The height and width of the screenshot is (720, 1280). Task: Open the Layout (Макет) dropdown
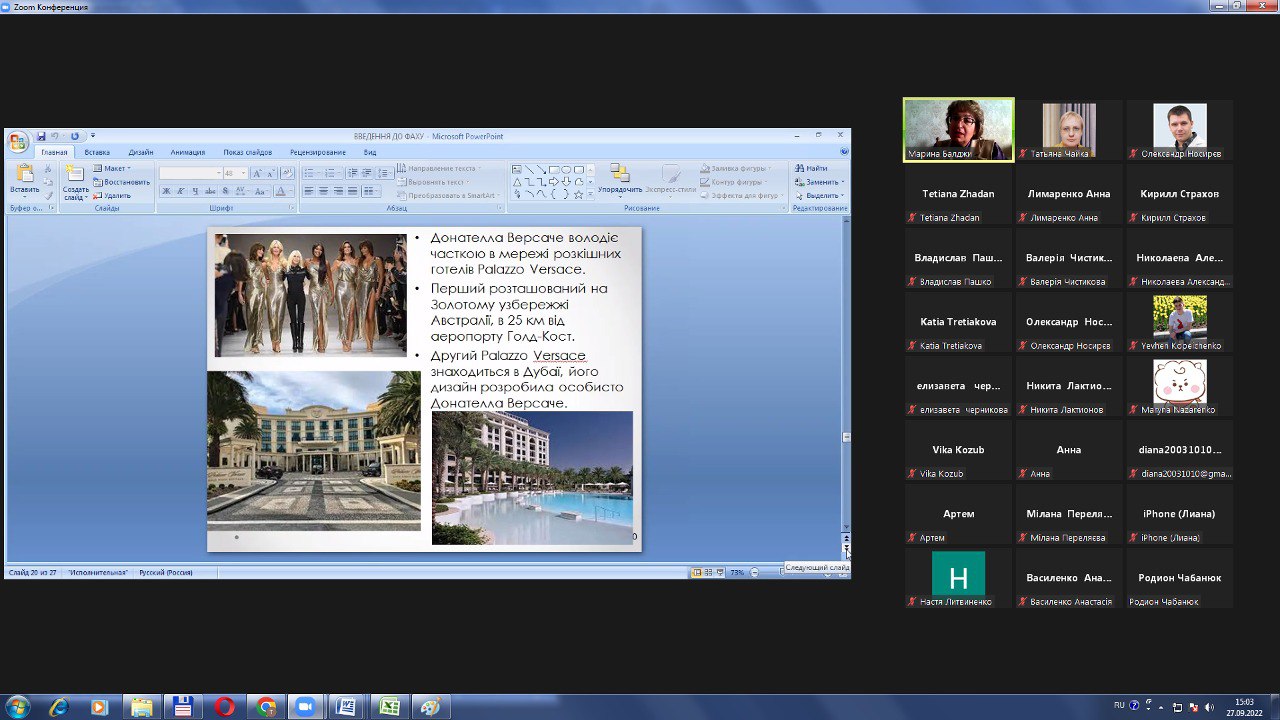113,168
